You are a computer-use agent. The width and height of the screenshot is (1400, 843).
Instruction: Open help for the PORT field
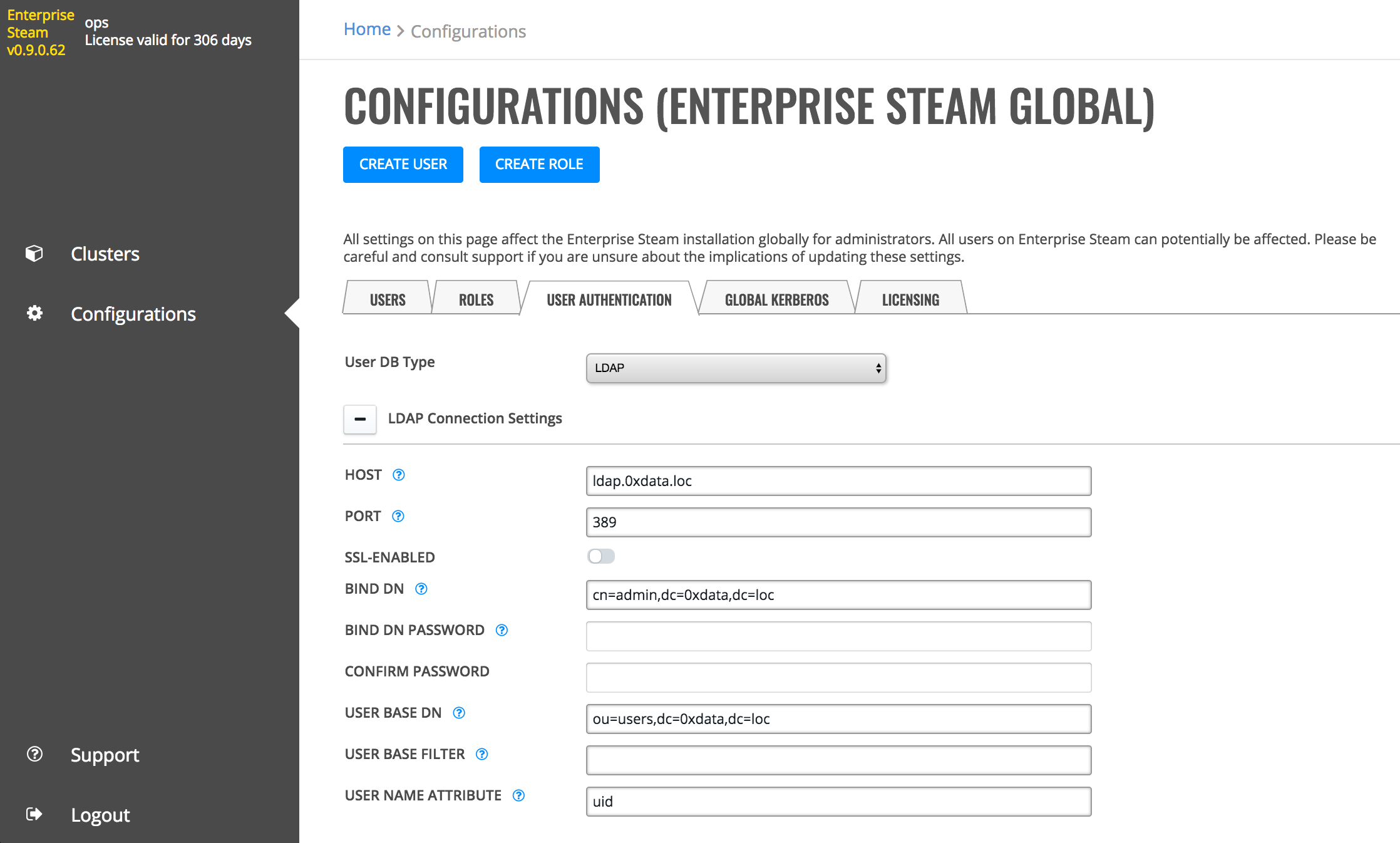click(398, 516)
